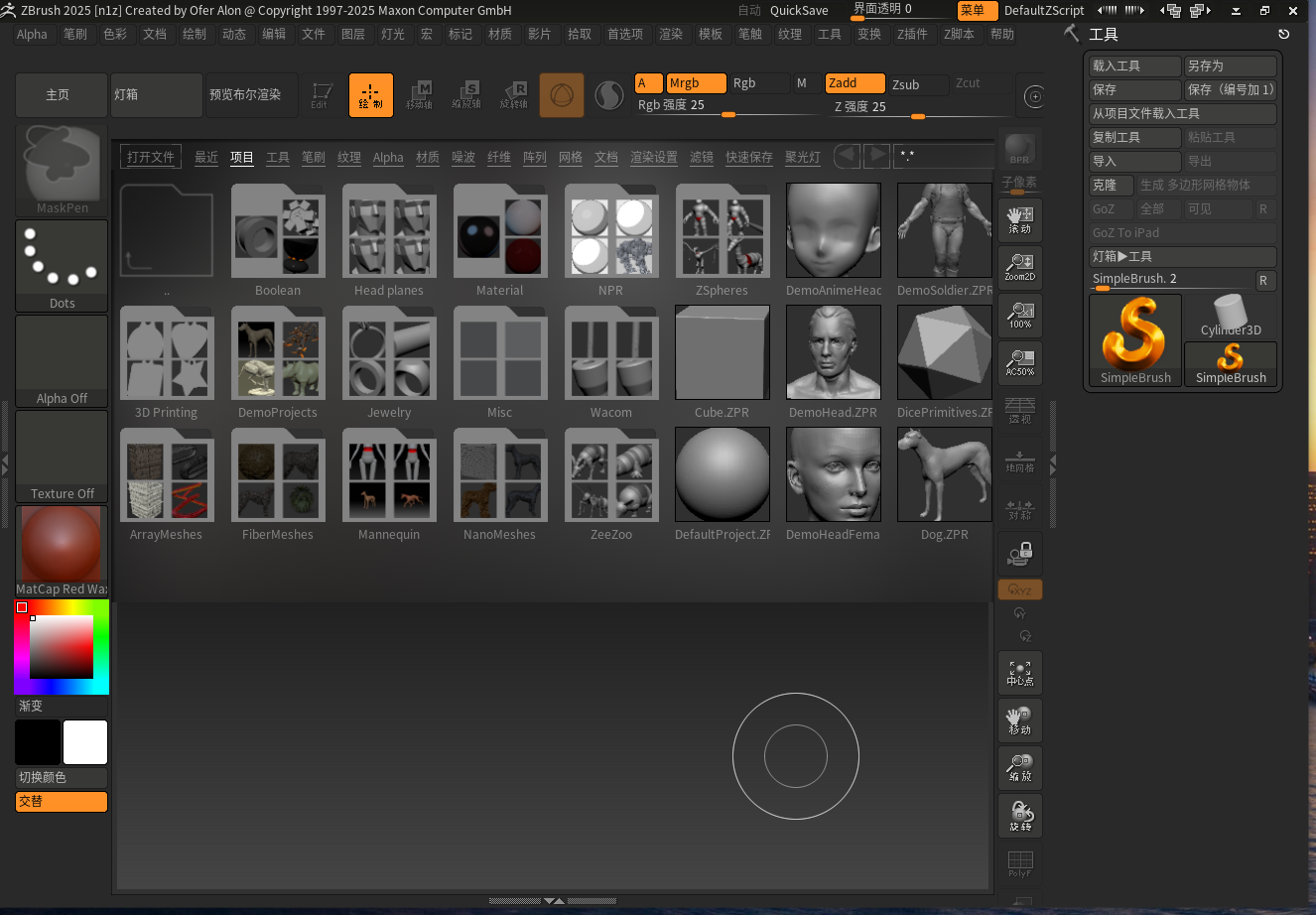The height and width of the screenshot is (915, 1316).
Task: Select the 旋转 (Rotate) viewport icon
Action: [1019, 815]
